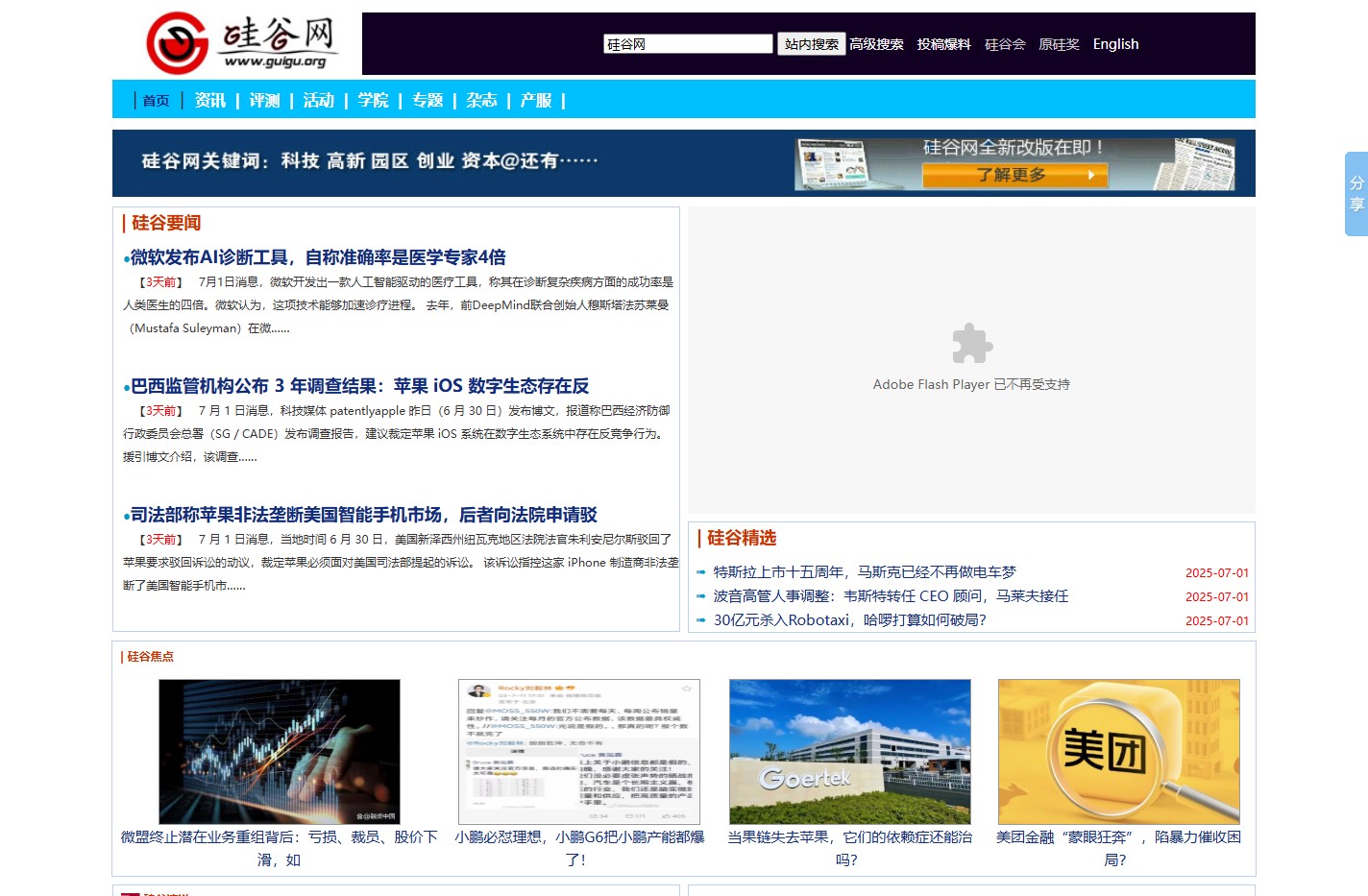Viewport: 1368px width, 896px height.
Task: Click 了解更多 banner button
Action: (x=1014, y=175)
